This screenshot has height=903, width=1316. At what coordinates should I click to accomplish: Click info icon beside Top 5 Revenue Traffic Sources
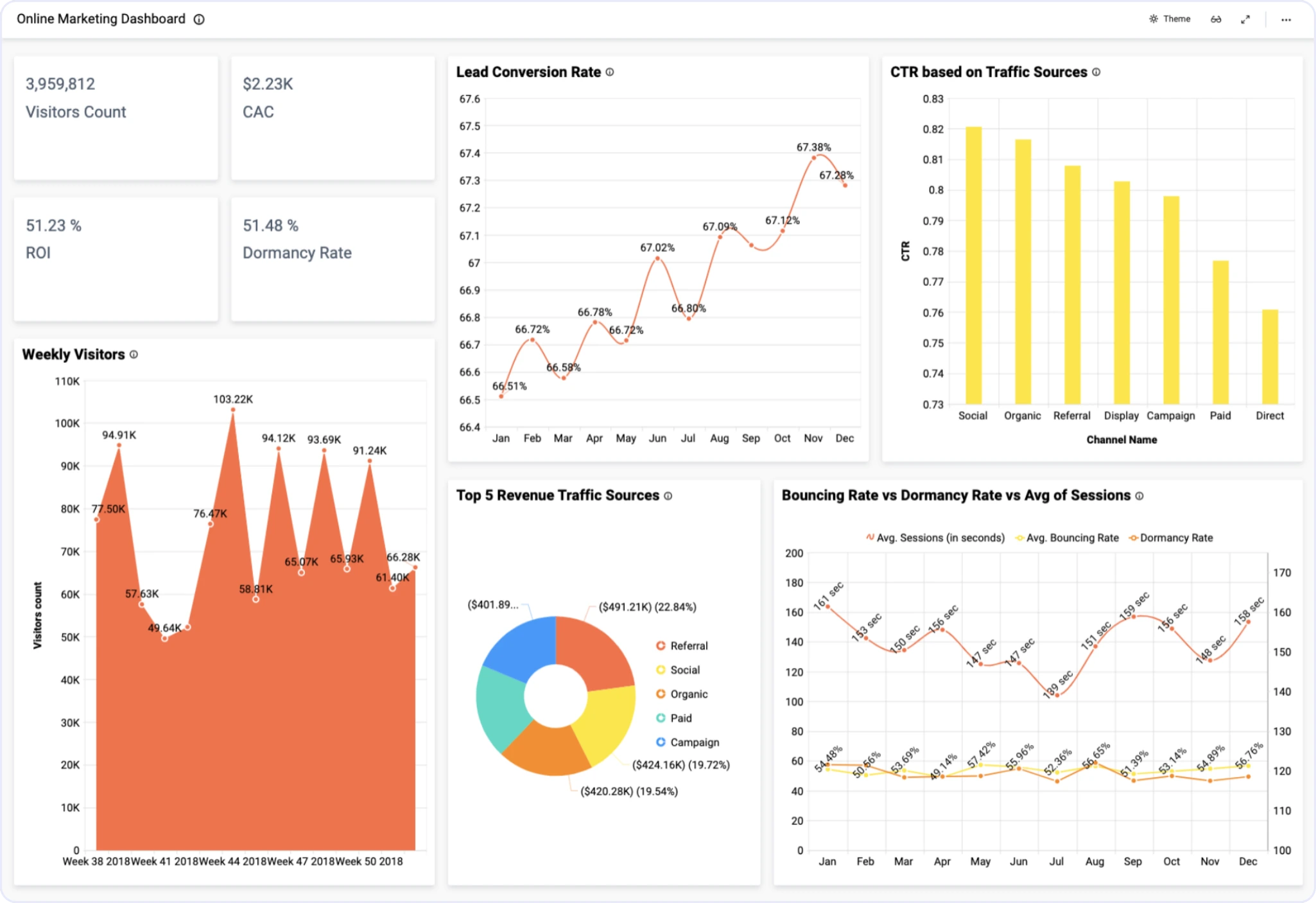(x=668, y=496)
